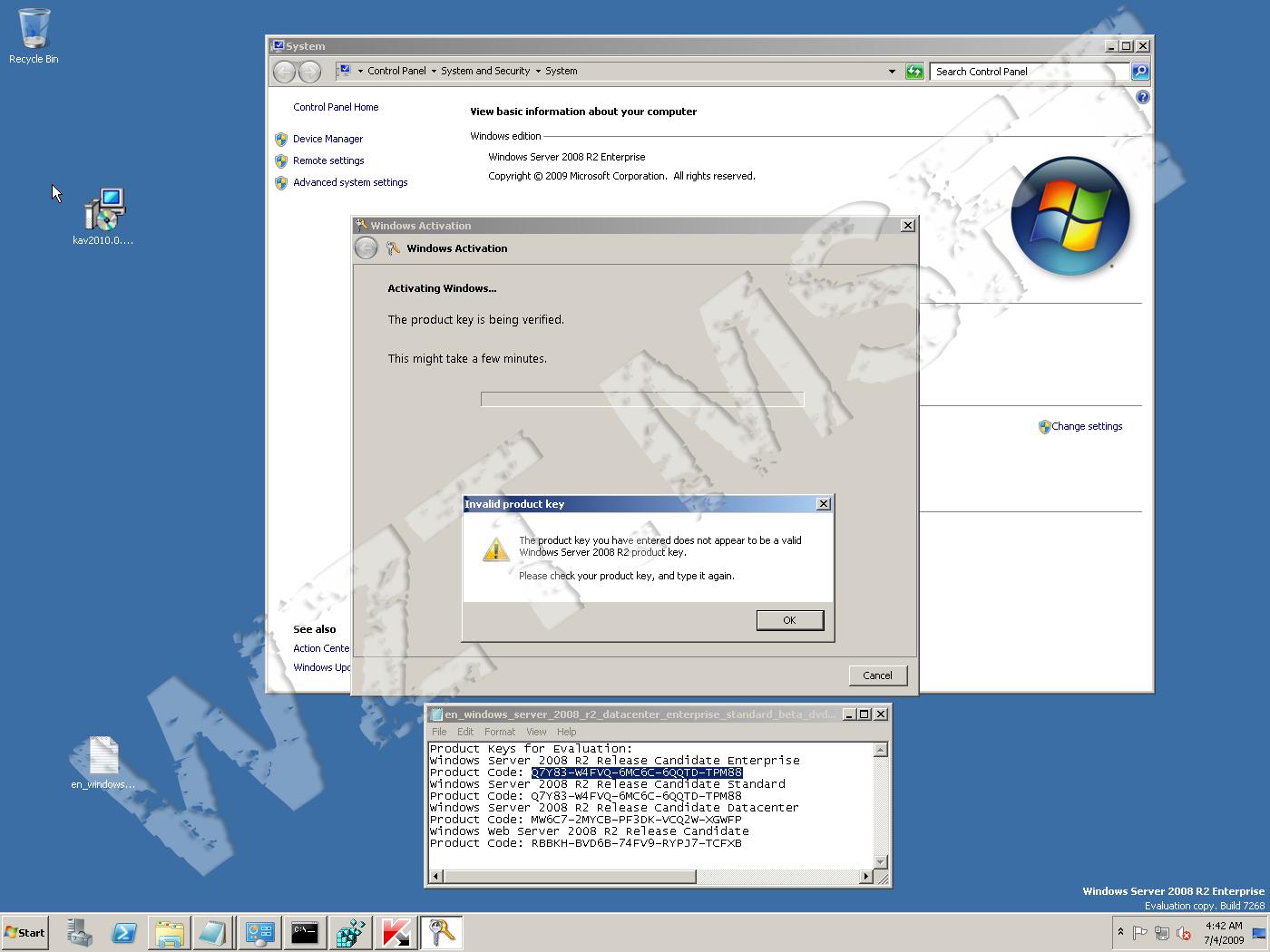Launch Windows PowerShell from the taskbar

pyautogui.click(x=124, y=932)
